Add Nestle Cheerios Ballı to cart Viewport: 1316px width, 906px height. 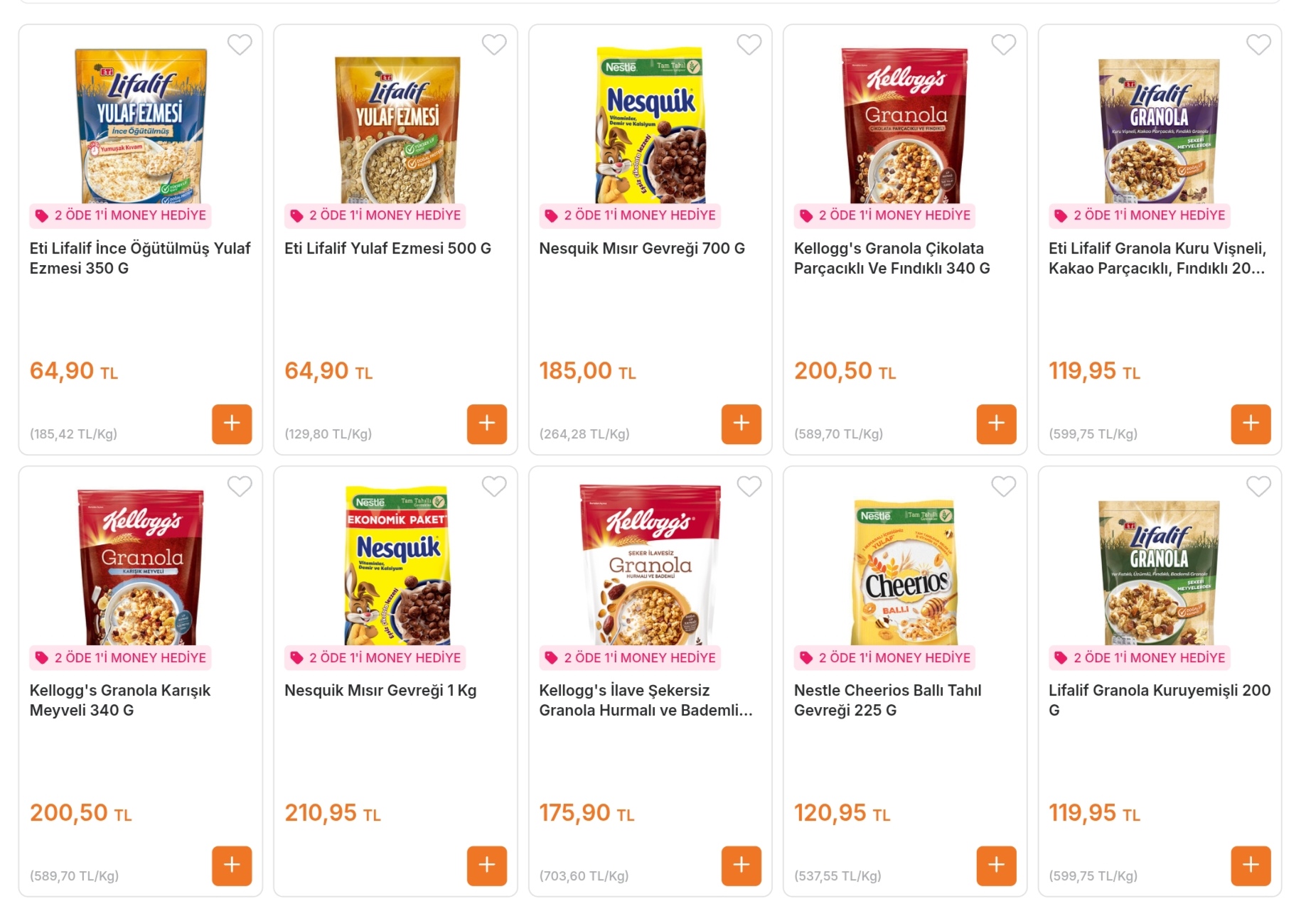[x=996, y=865]
